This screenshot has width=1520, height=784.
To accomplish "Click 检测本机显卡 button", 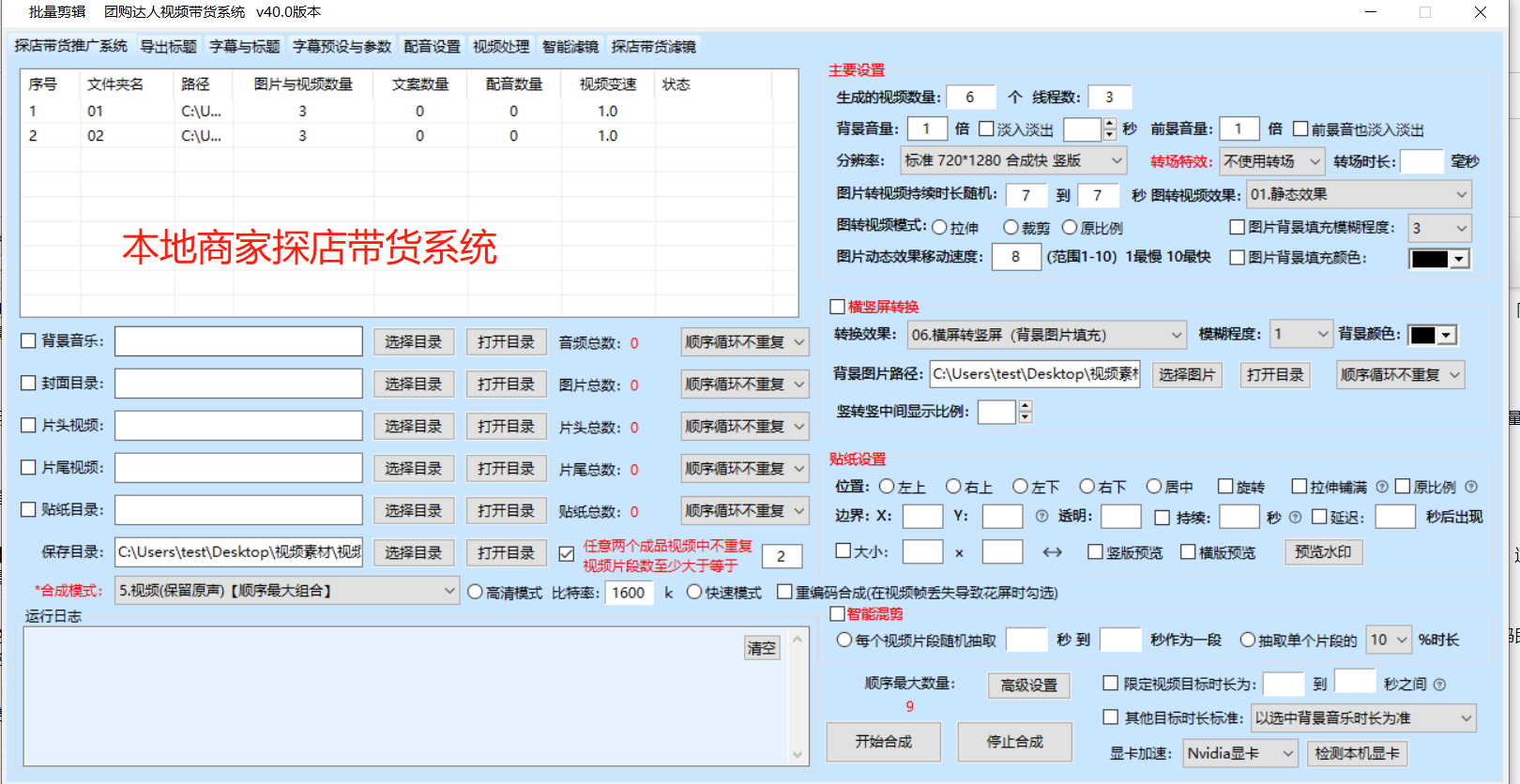I will [1357, 753].
